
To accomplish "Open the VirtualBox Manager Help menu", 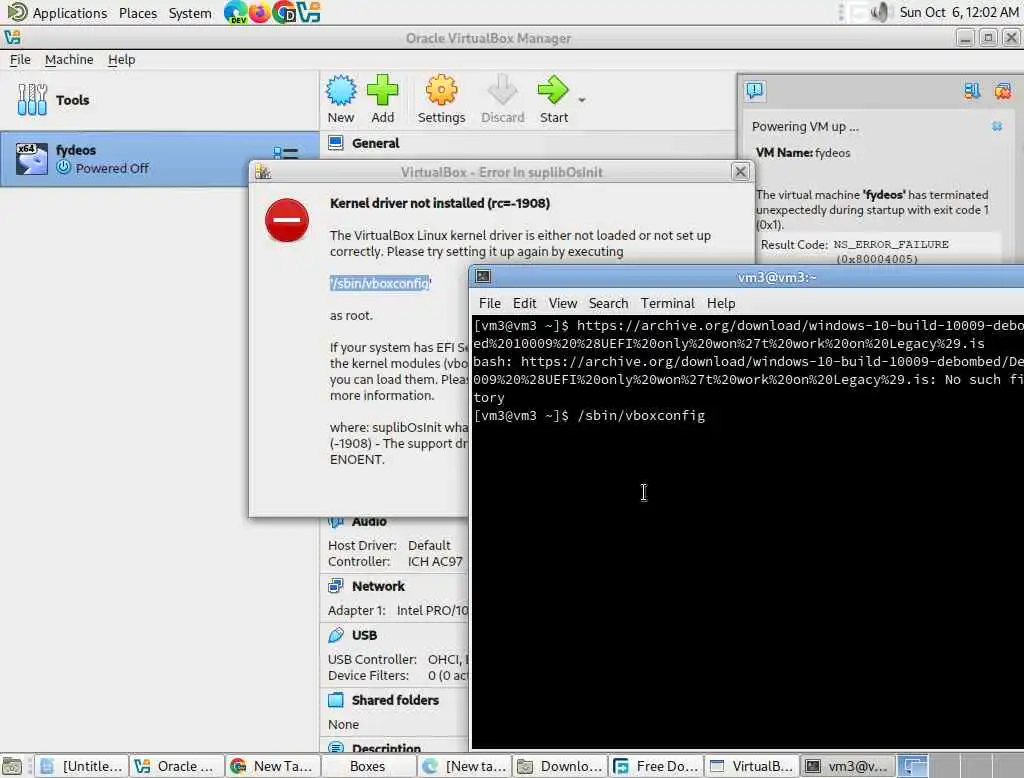I will [x=121, y=59].
